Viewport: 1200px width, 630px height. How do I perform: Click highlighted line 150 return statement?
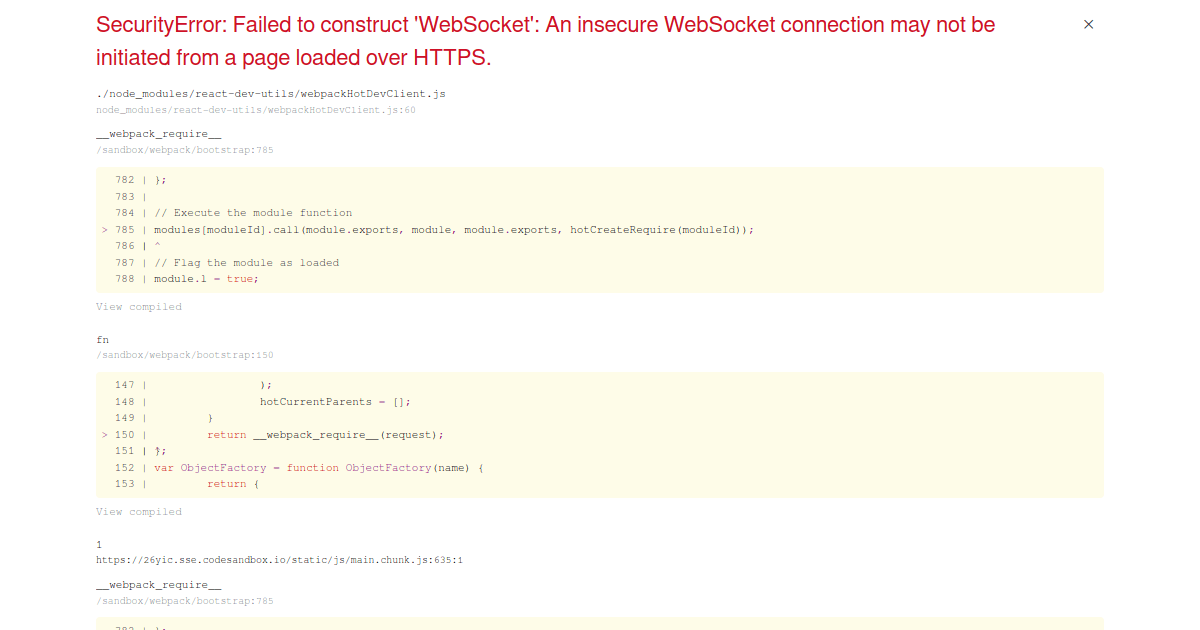point(325,435)
